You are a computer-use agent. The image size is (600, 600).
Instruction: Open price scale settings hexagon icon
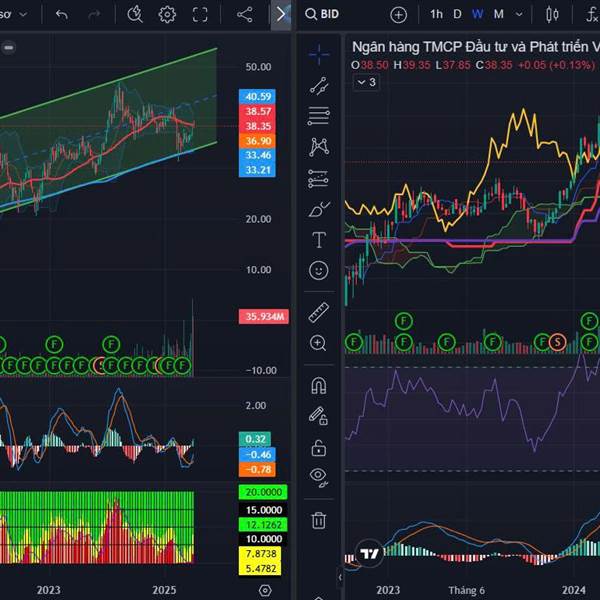[x=265, y=590]
